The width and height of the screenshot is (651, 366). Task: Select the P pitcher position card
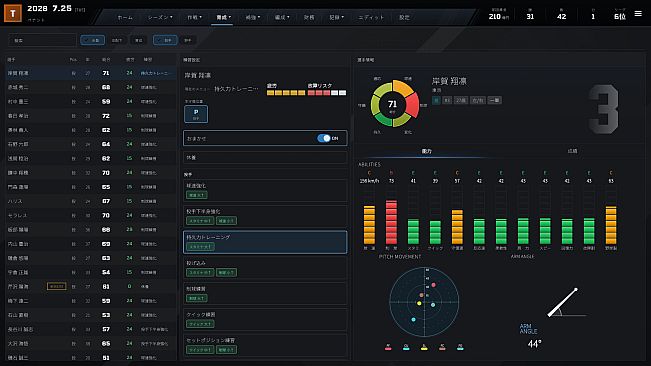196,114
